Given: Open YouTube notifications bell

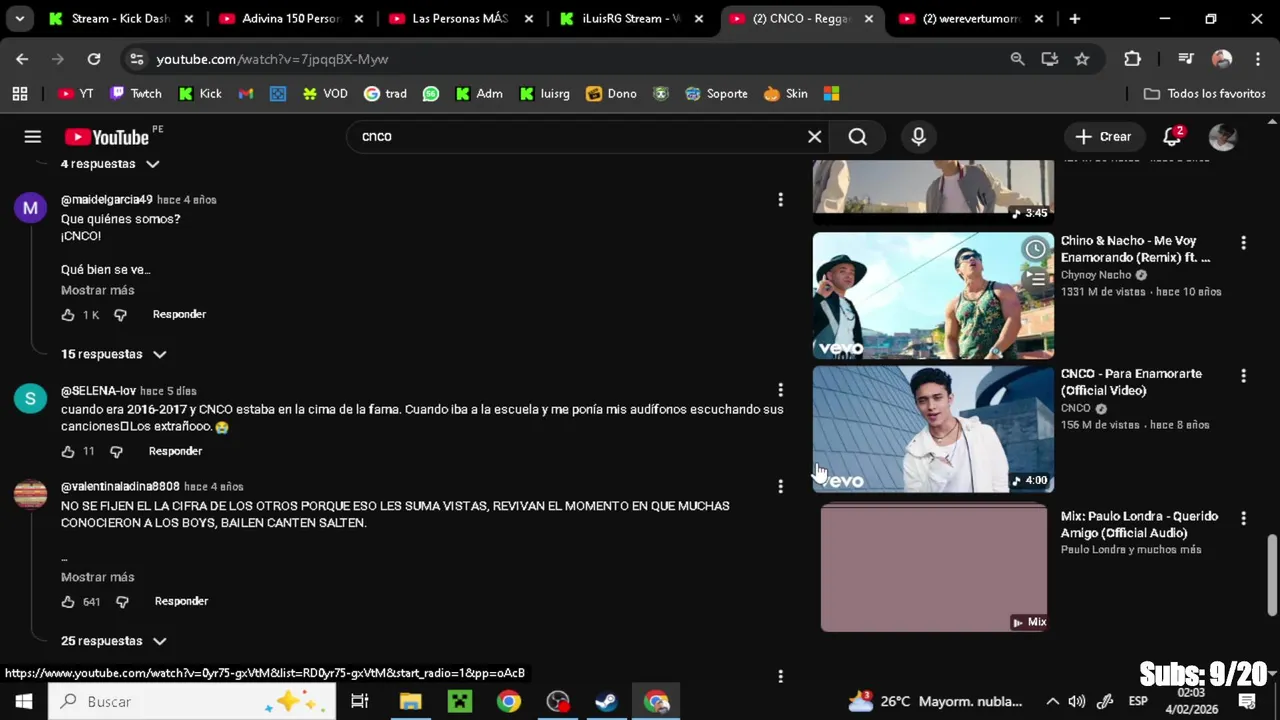Looking at the screenshot, I should pos(1172,137).
